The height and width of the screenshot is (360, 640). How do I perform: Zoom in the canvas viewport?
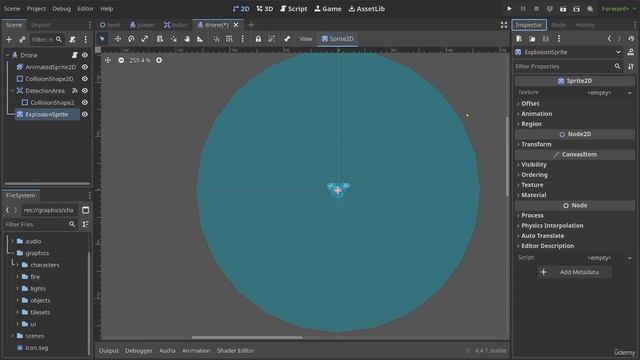(159, 60)
